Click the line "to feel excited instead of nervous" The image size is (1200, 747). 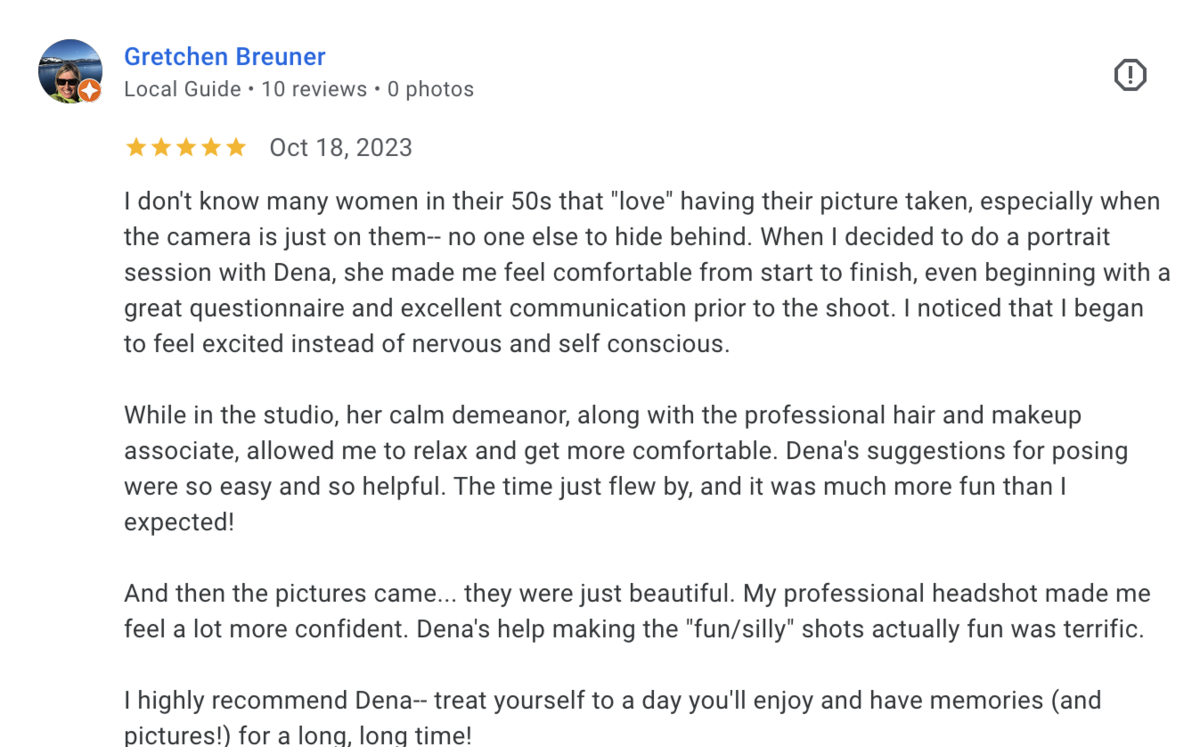427,344
